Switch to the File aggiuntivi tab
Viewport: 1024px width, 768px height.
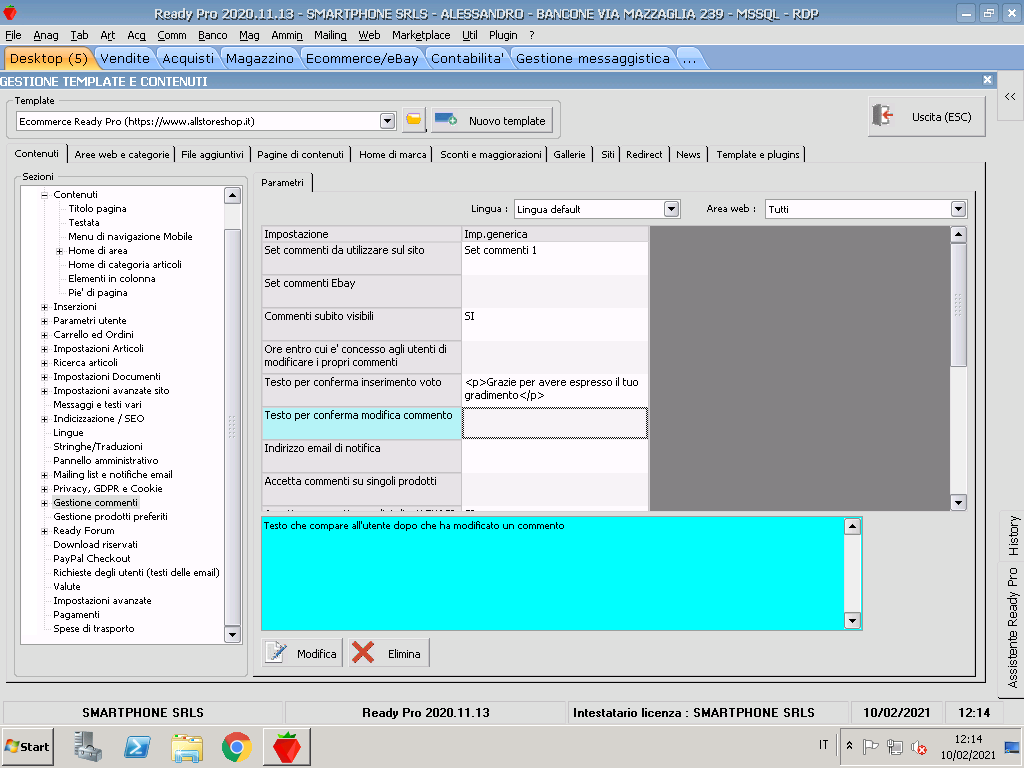click(x=212, y=154)
